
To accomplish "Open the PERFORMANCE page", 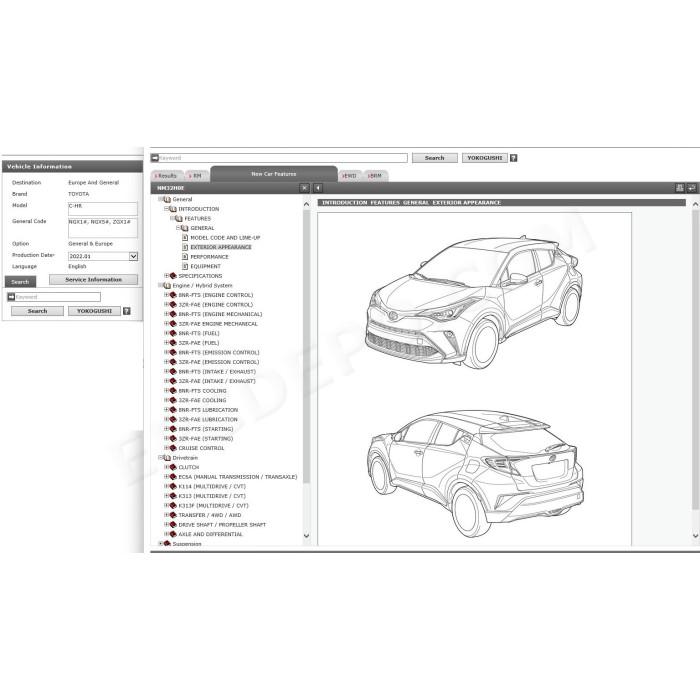I will coord(209,257).
